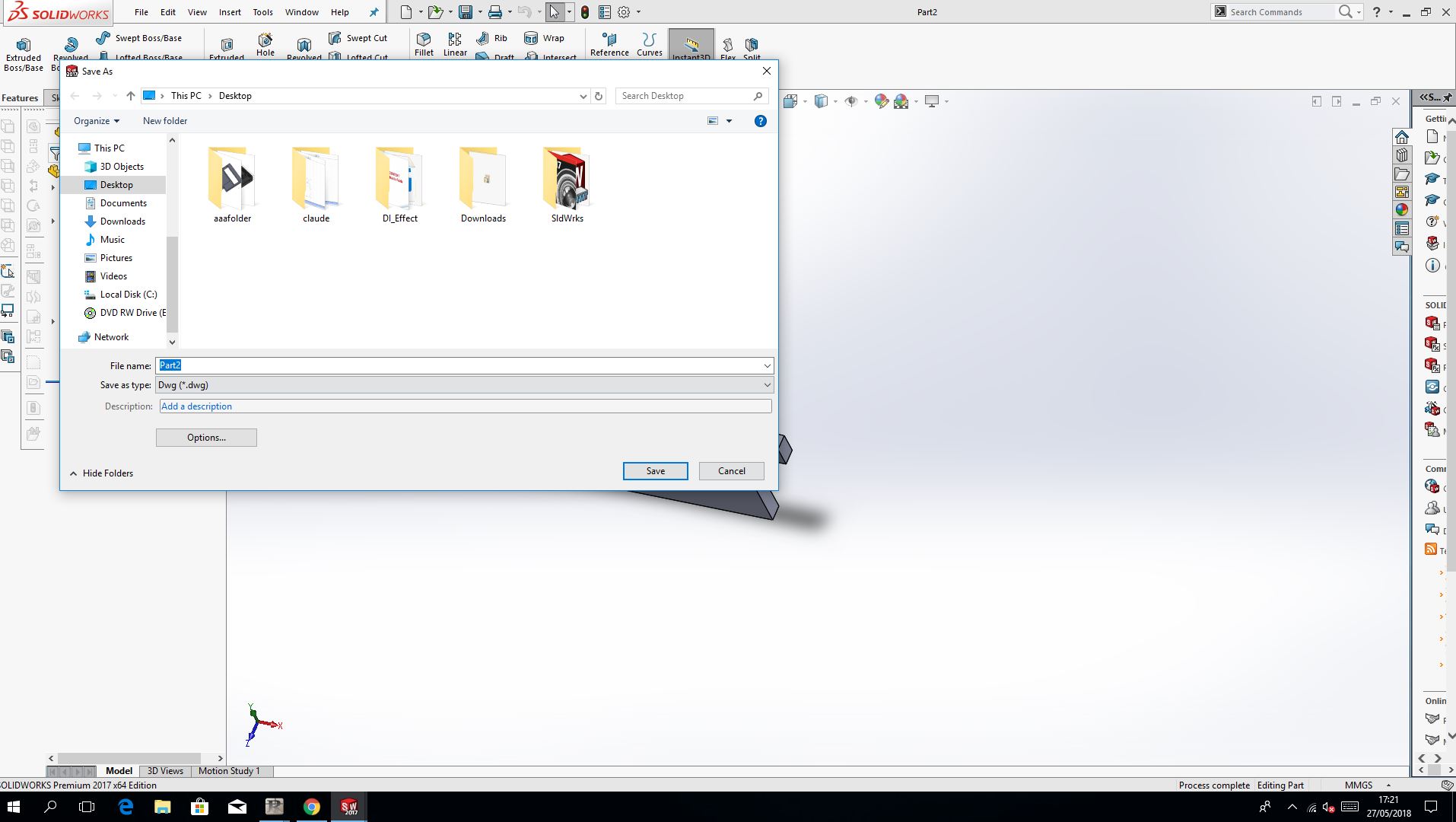Open the Organize dropdown menu

pos(97,121)
